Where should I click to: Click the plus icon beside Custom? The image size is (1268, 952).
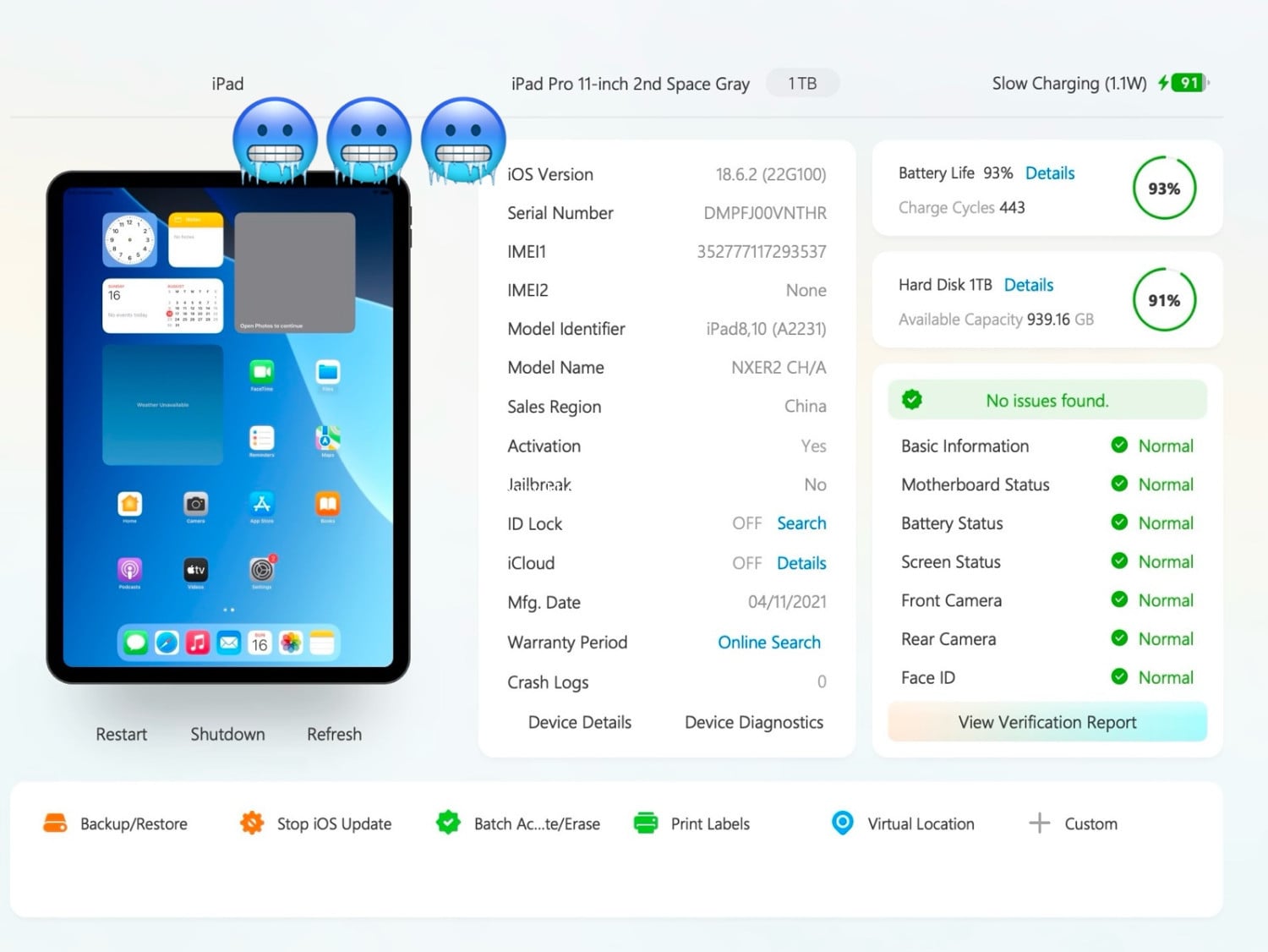[x=1039, y=823]
